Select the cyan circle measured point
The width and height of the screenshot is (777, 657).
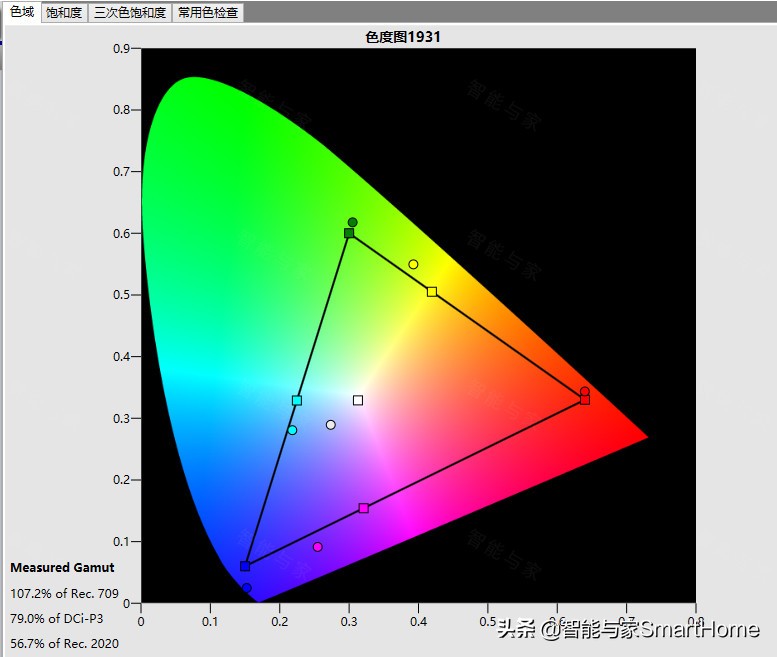coord(292,430)
